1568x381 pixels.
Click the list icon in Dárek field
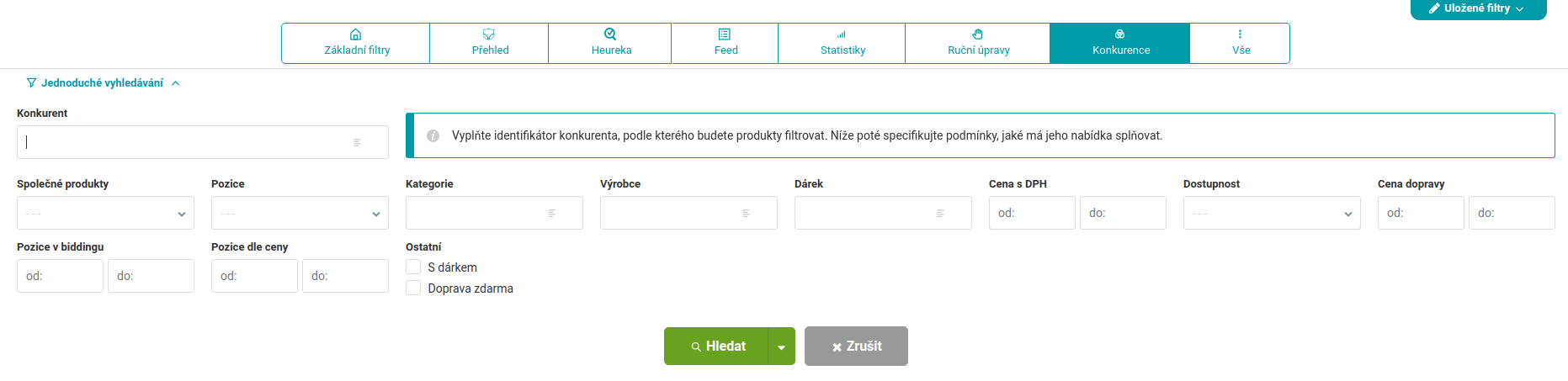click(940, 214)
